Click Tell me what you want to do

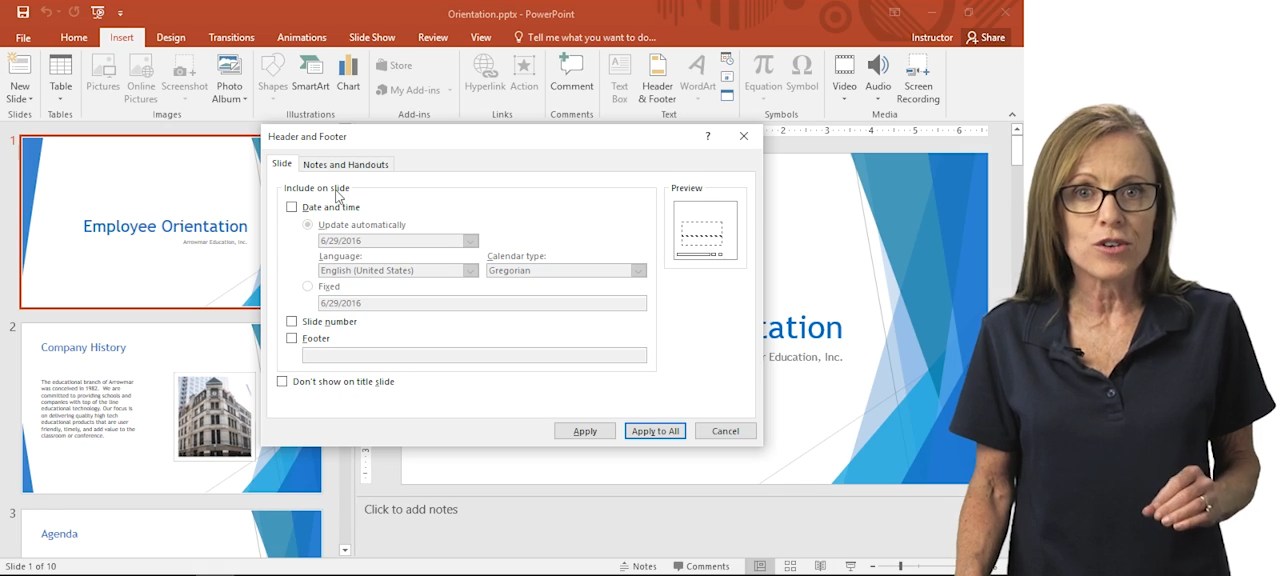[584, 37]
